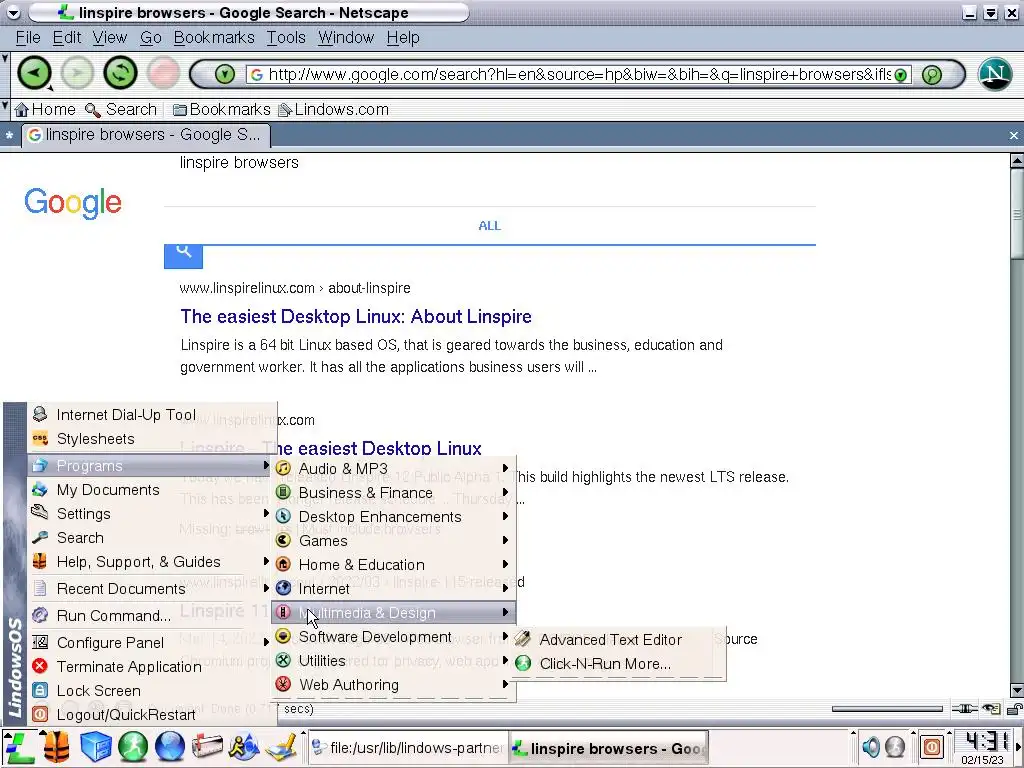Open the File menu in Netscape
1024x768 pixels.
(27, 38)
